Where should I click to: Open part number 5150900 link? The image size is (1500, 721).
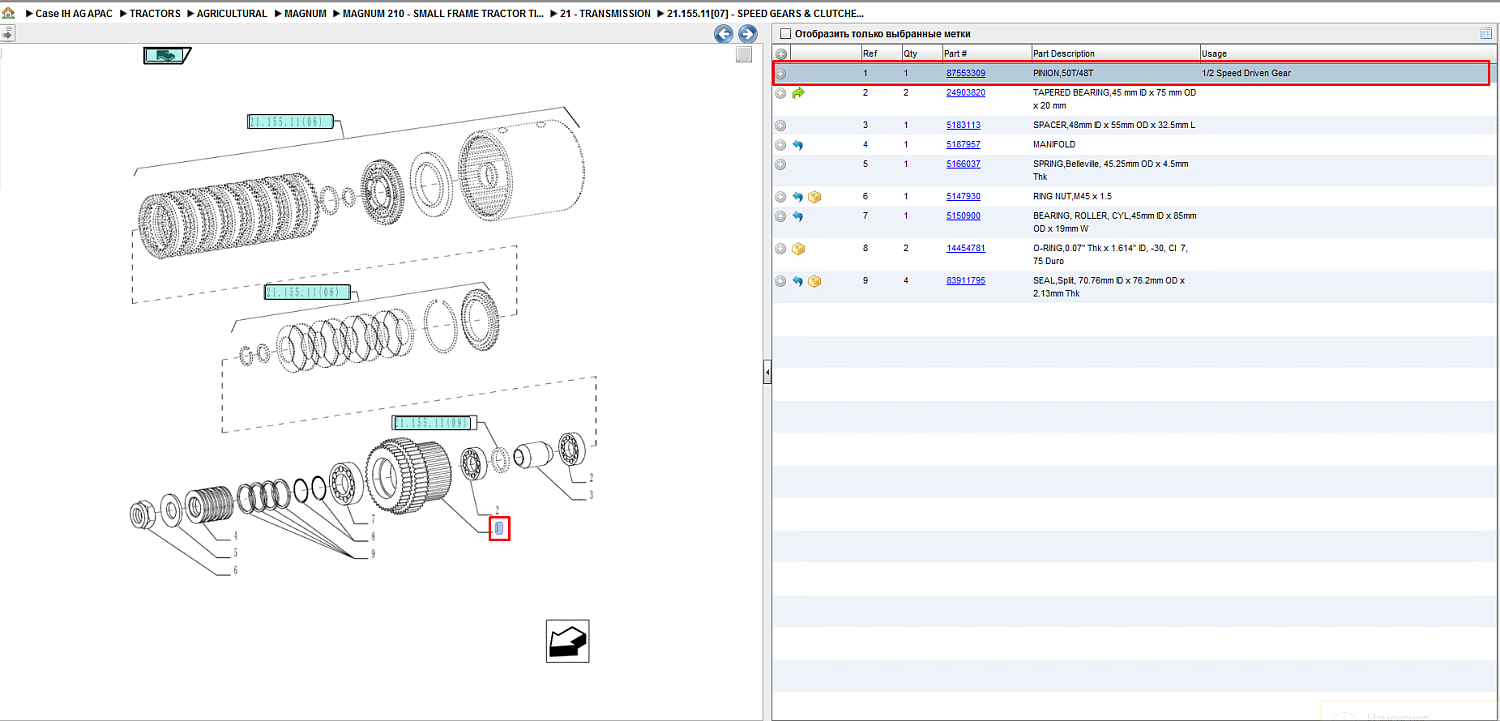(963, 216)
